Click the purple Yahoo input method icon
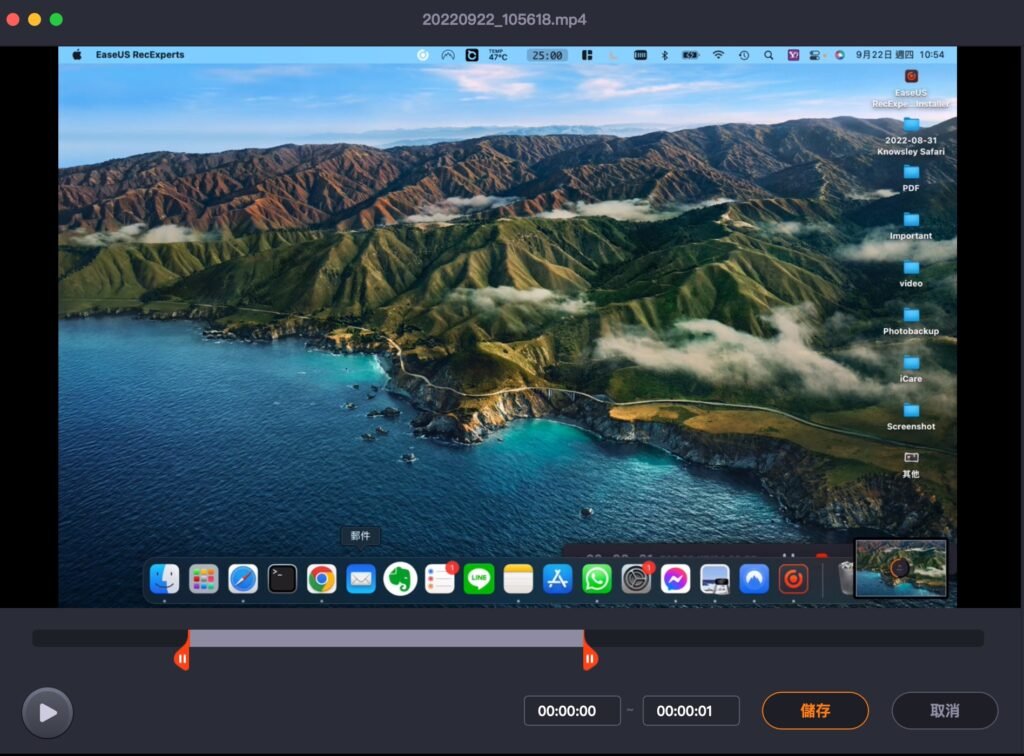Viewport: 1024px width, 756px height. [x=793, y=55]
